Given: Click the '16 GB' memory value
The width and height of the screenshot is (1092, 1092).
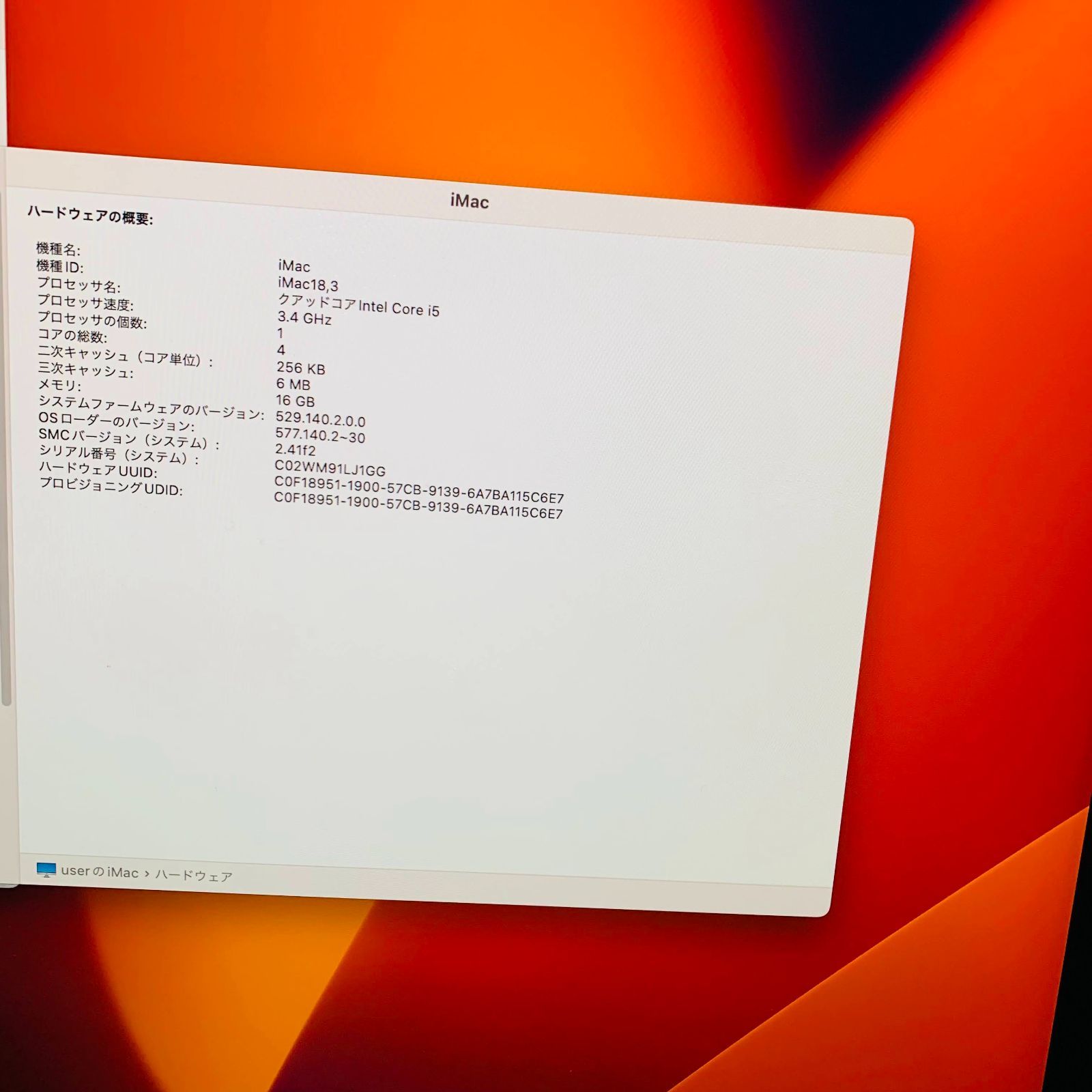Looking at the screenshot, I should (295, 401).
